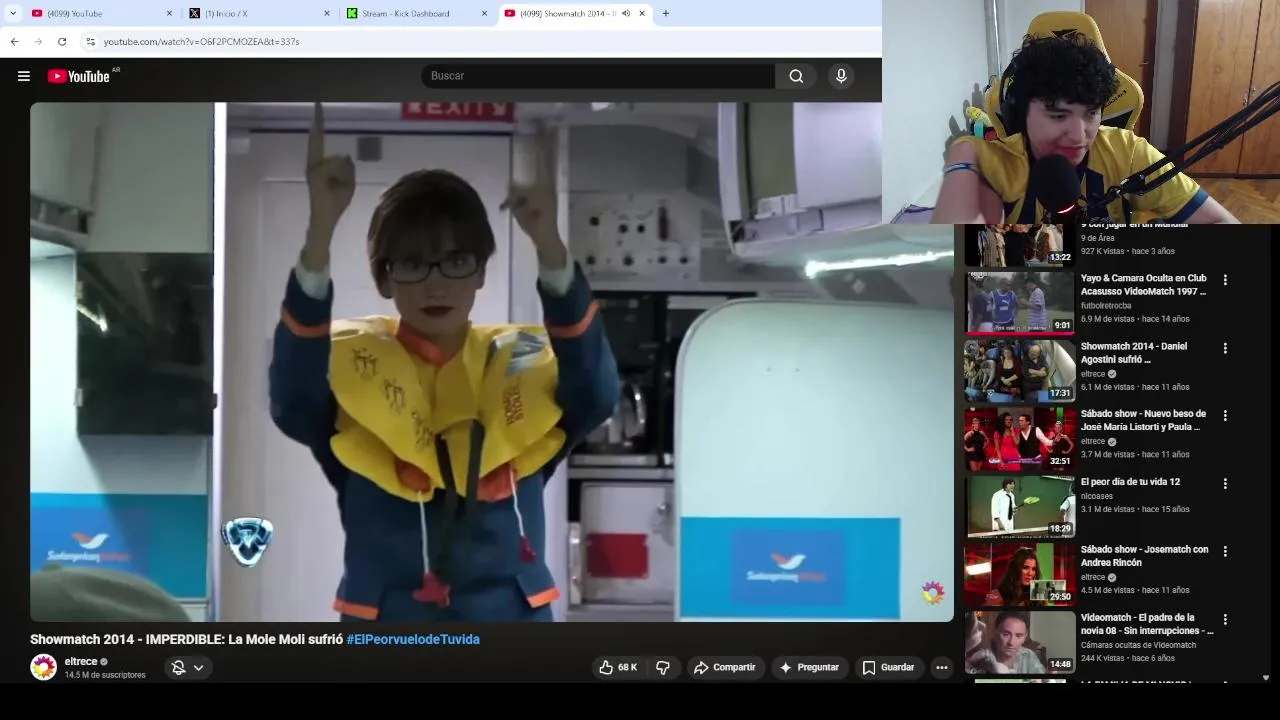Open title Videomatch - El padre de la novia 08

click(x=1147, y=624)
